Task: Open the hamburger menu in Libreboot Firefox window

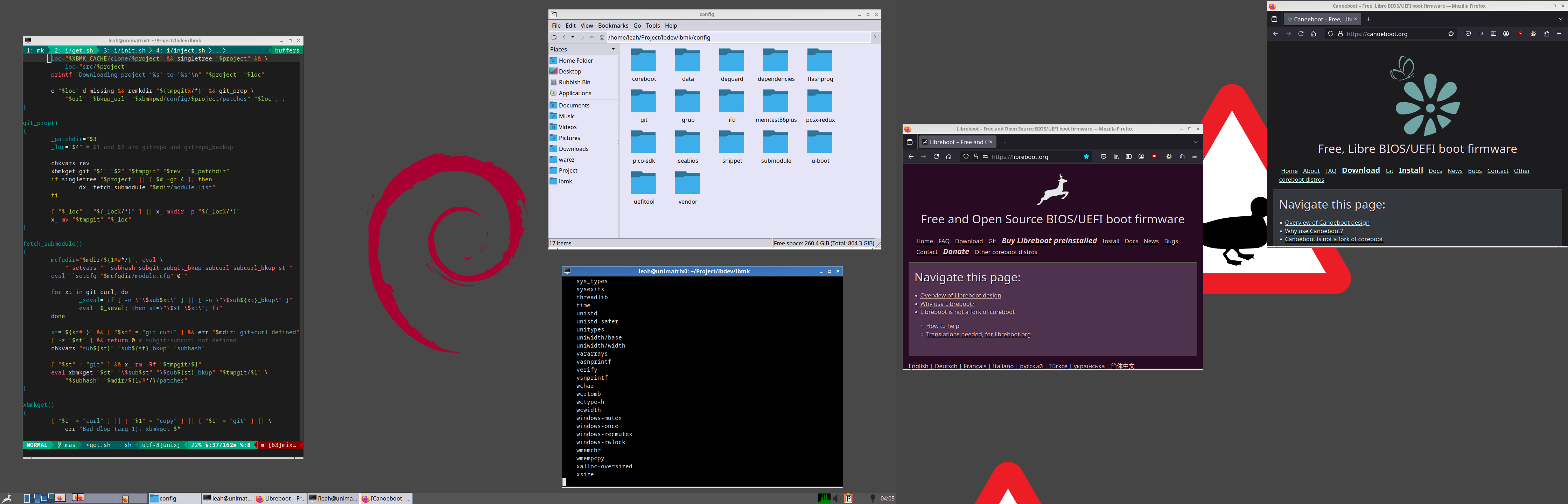Action: (x=1194, y=156)
